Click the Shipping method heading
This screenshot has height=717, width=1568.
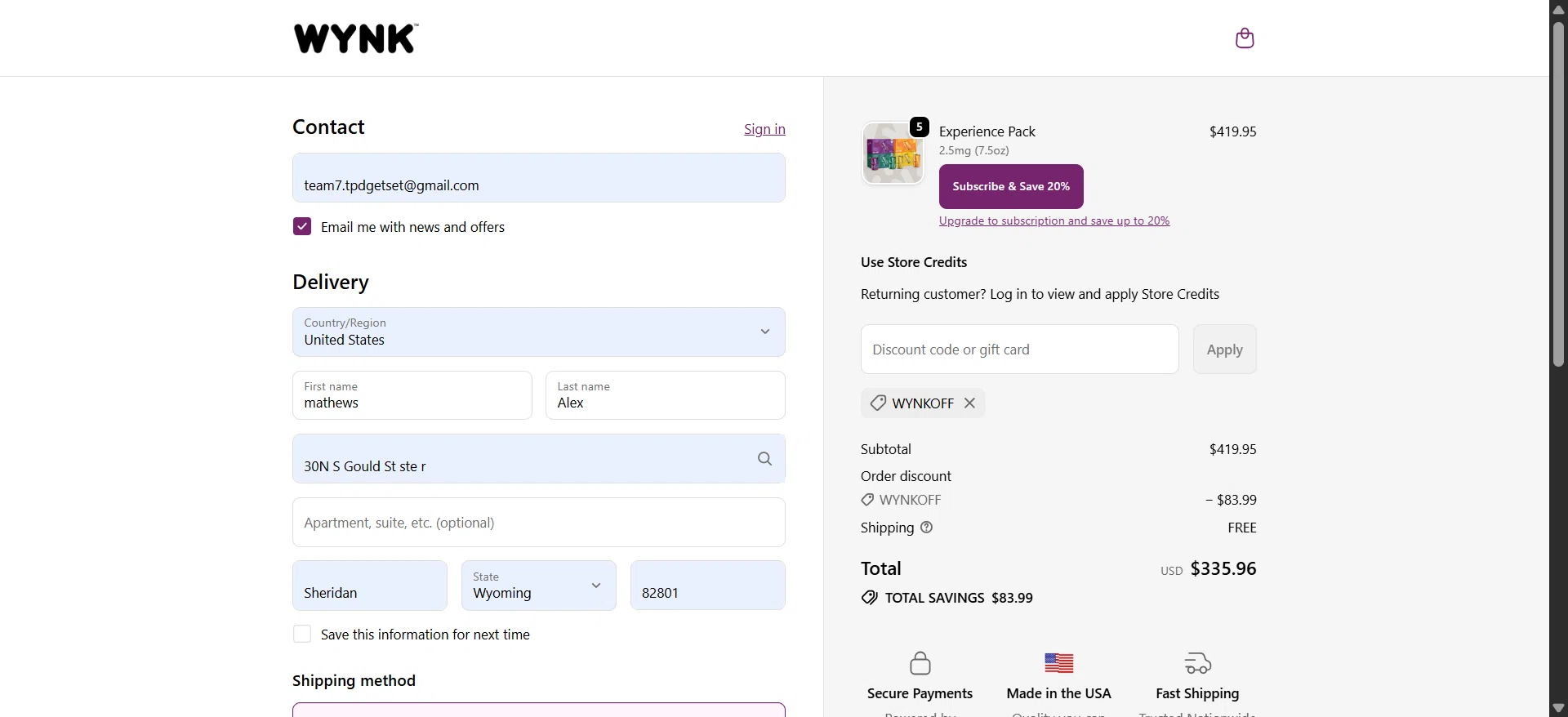click(354, 680)
